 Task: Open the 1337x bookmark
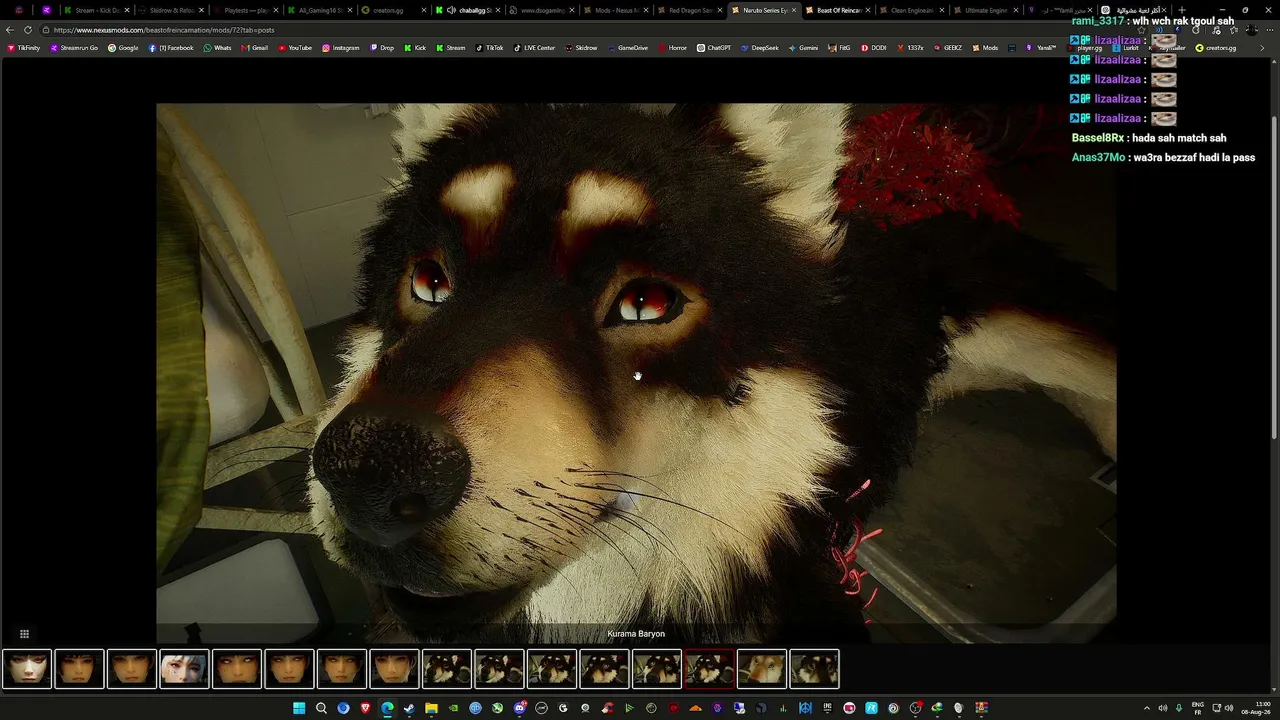(909, 48)
